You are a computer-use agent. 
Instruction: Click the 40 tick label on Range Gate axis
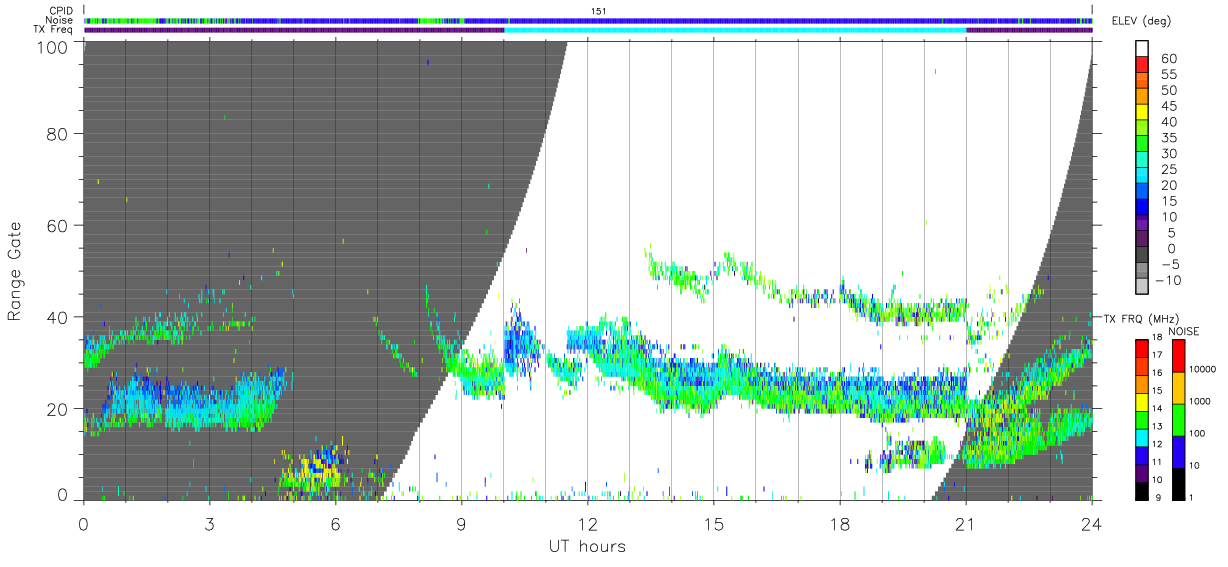[58, 317]
